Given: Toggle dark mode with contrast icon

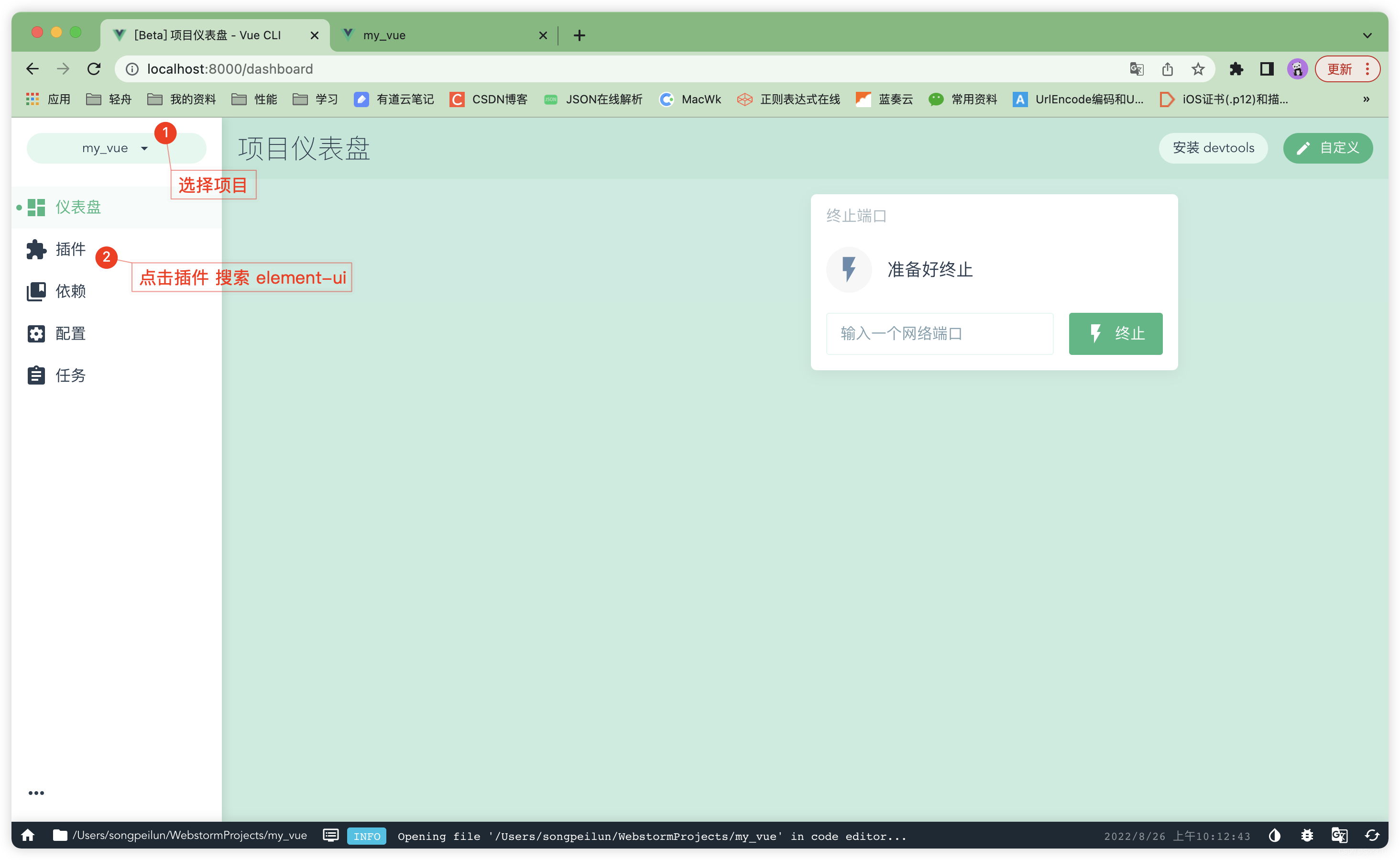Looking at the screenshot, I should click(1274, 835).
